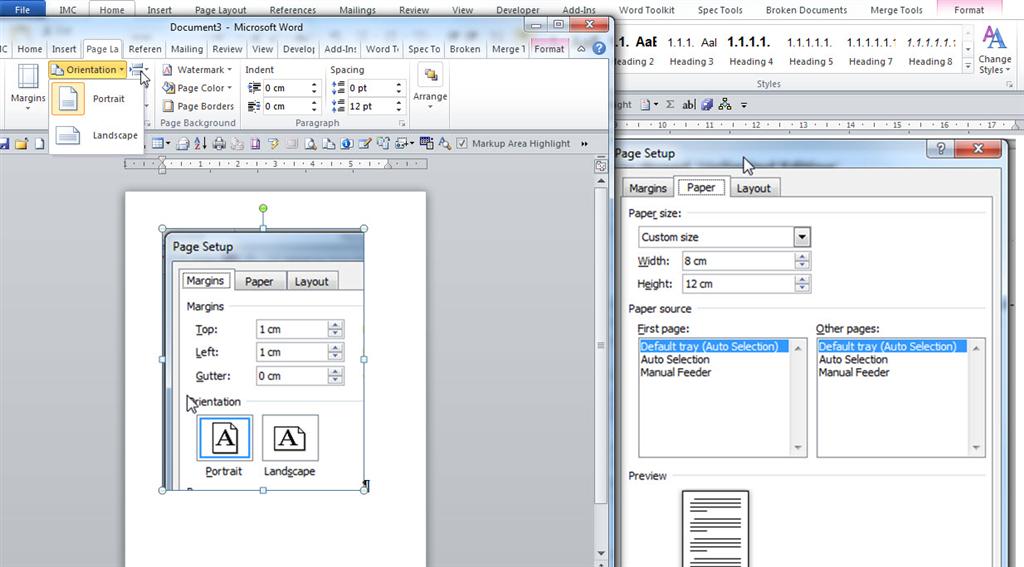The width and height of the screenshot is (1024, 567).
Task: Click the Open folder icon in quick toolbar
Action: pos(22,144)
